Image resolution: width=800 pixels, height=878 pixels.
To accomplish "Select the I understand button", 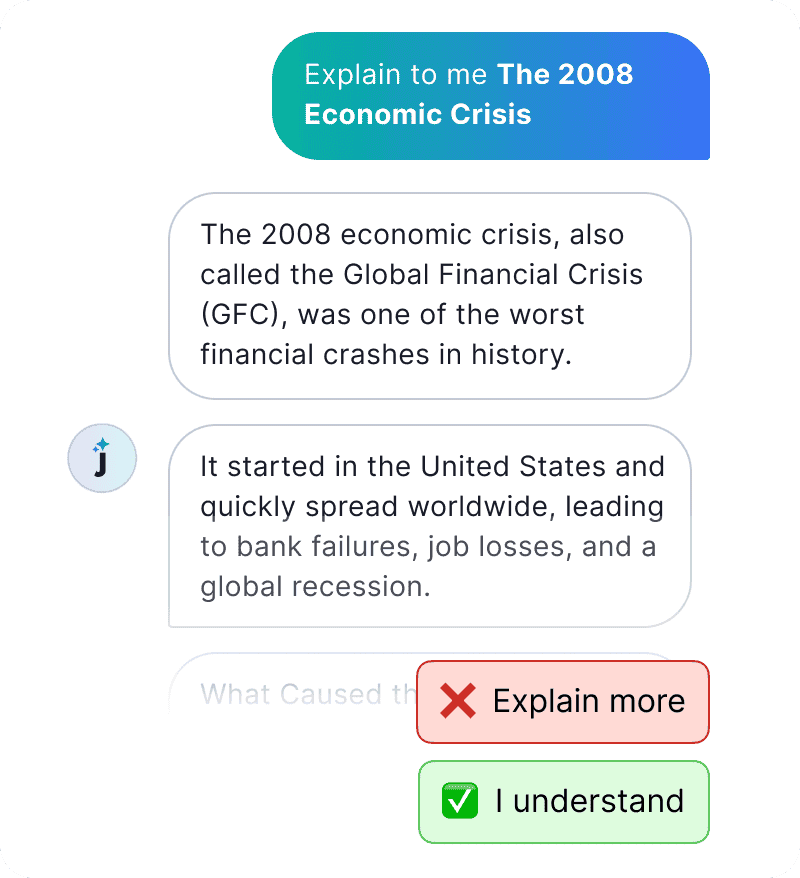I will click(x=564, y=802).
